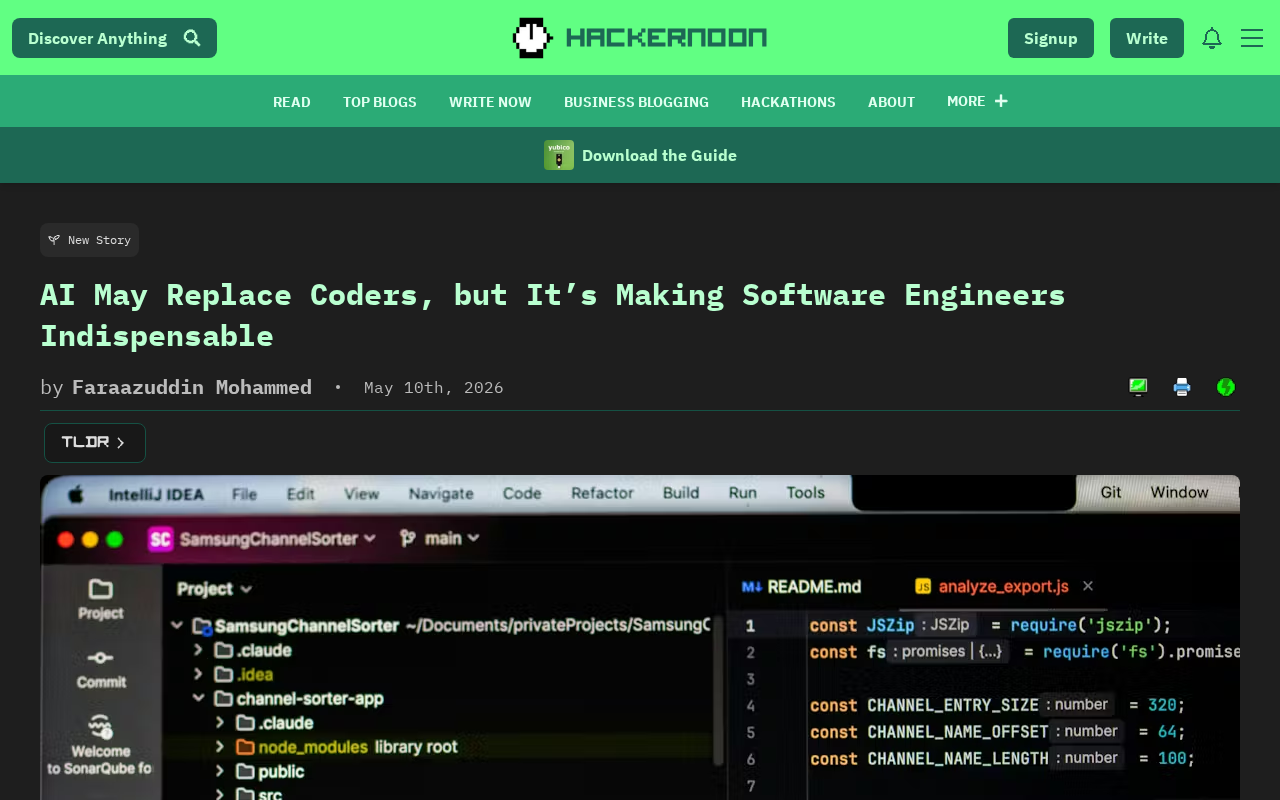Focus the Discover Anything search field

click(x=114, y=38)
